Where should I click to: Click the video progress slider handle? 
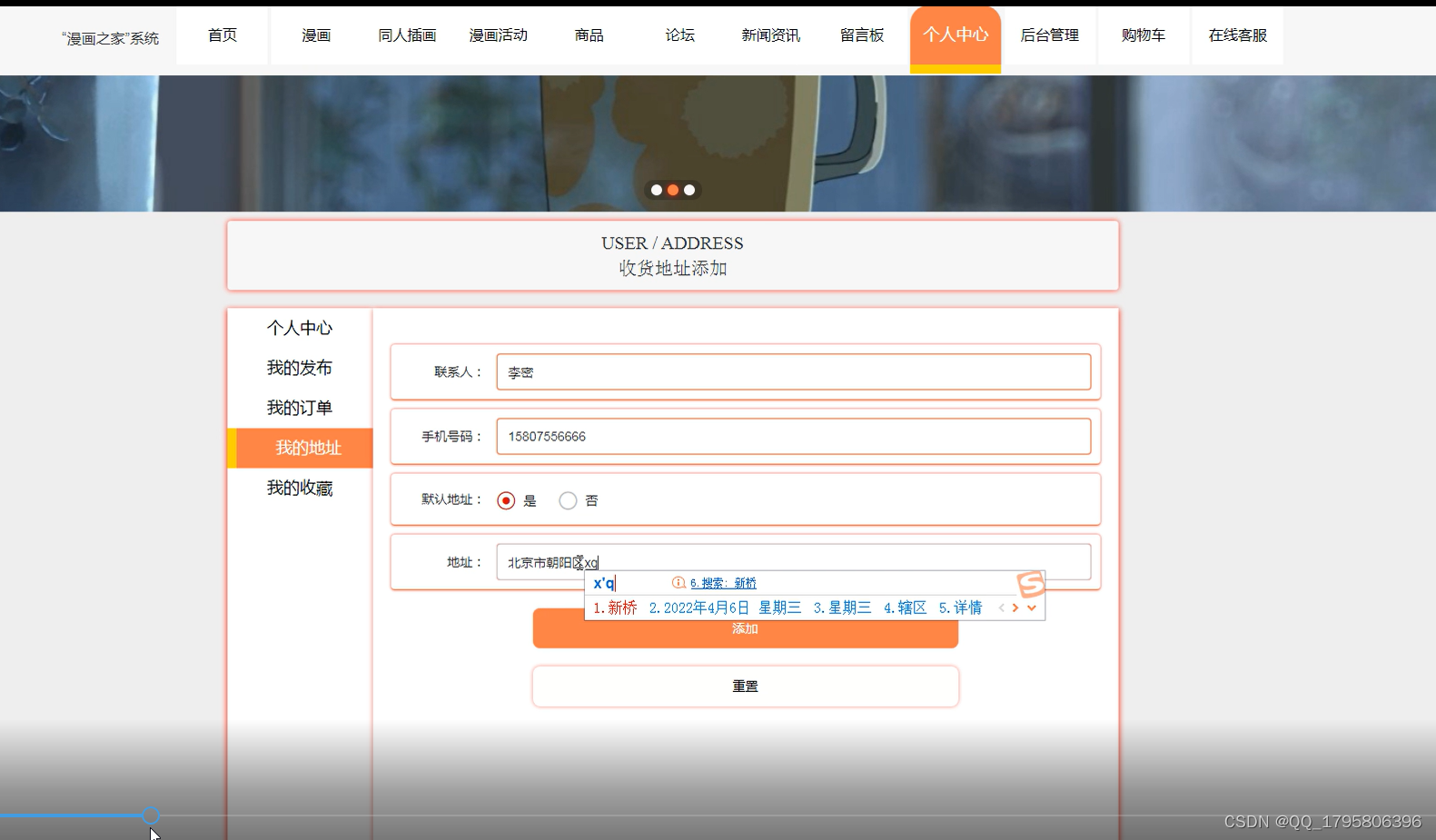[x=151, y=815]
